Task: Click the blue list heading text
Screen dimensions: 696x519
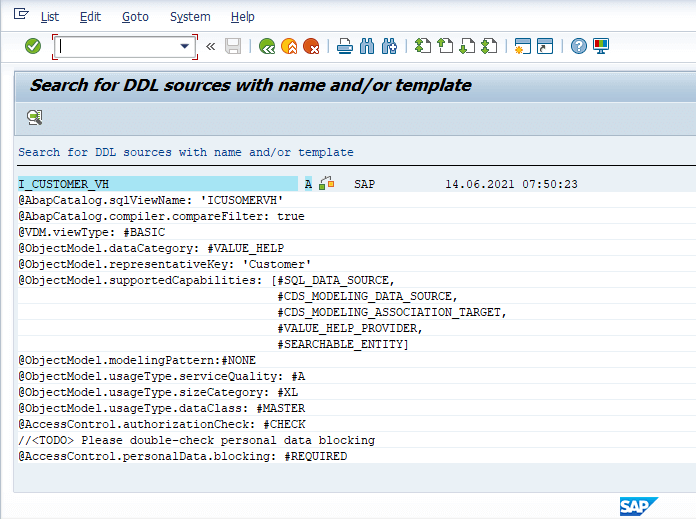Action: click(186, 152)
